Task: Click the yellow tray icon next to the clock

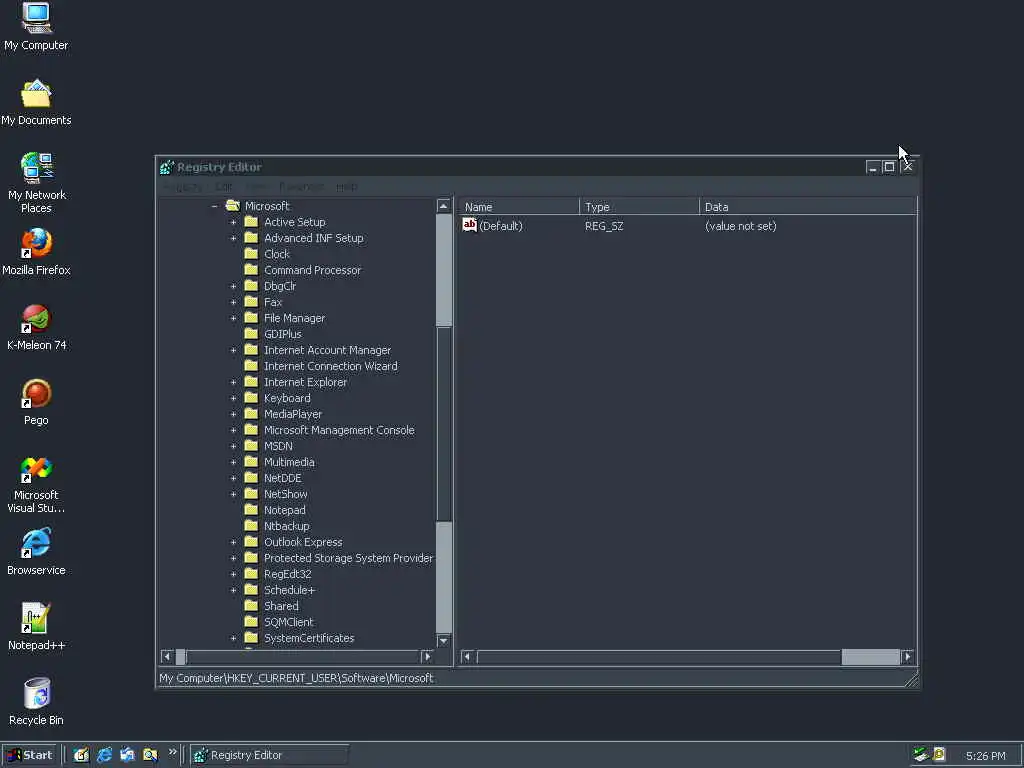Action: coord(939,755)
